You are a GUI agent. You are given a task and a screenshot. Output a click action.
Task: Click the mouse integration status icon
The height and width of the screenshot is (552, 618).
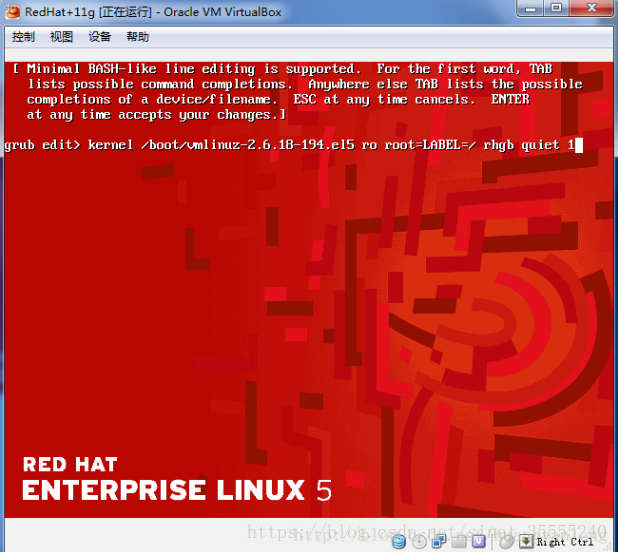(x=506, y=542)
